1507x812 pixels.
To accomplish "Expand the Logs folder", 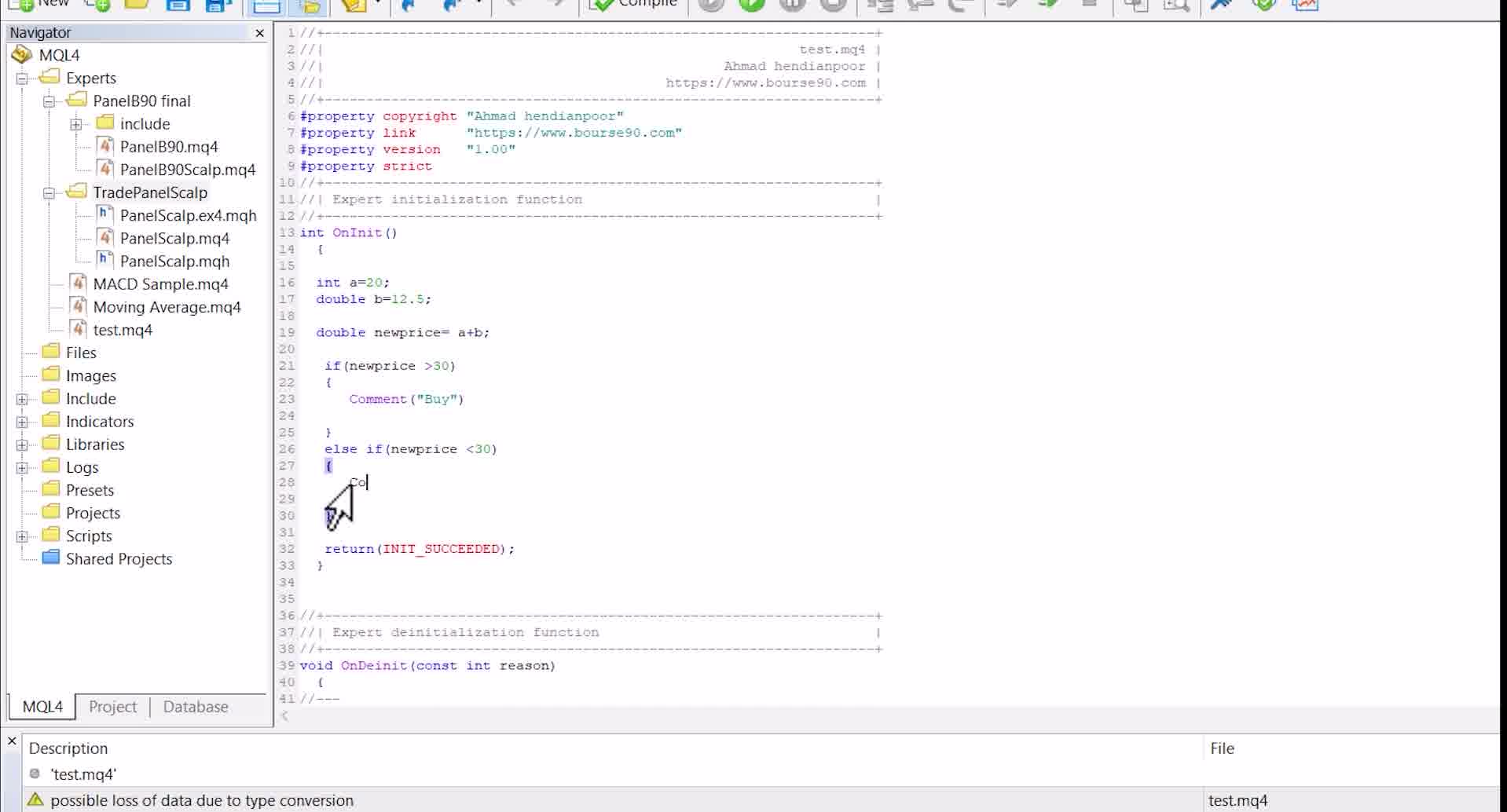I will [22, 467].
